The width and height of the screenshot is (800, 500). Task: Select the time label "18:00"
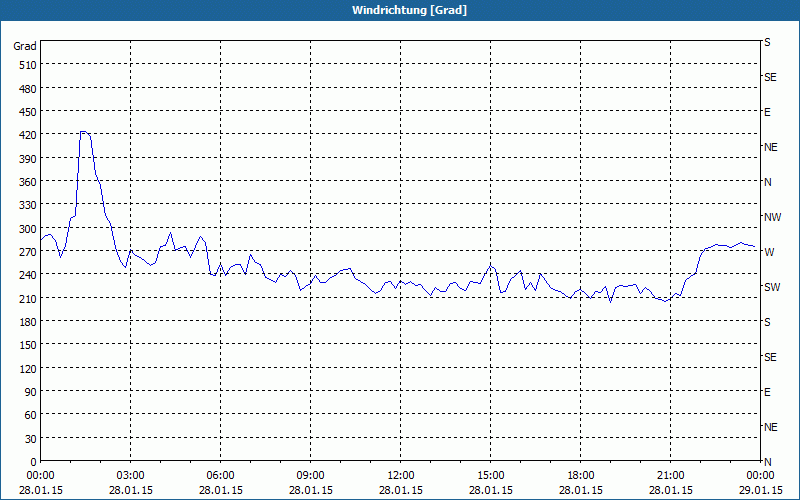[x=581, y=476]
